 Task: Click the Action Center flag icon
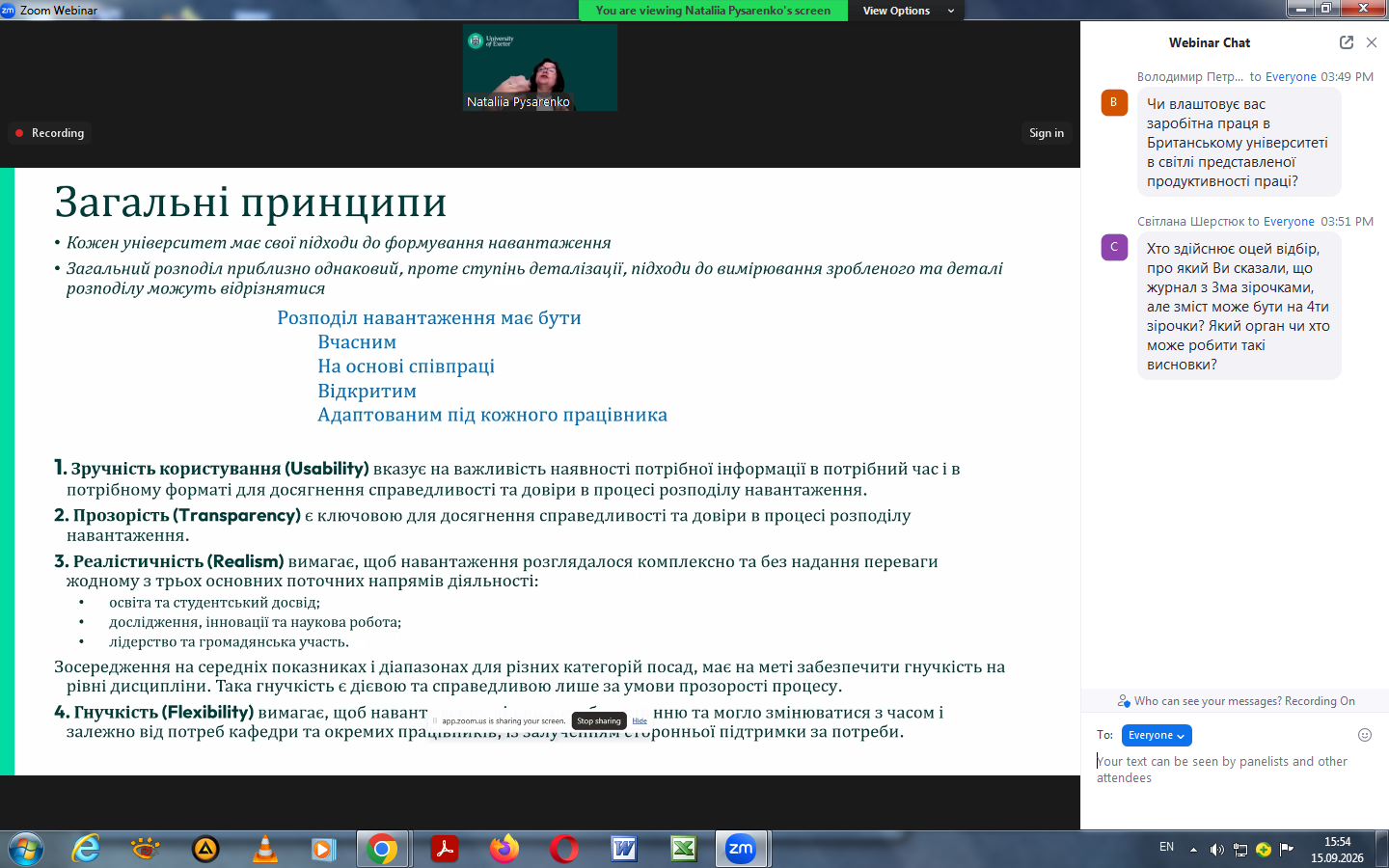coord(1286,850)
